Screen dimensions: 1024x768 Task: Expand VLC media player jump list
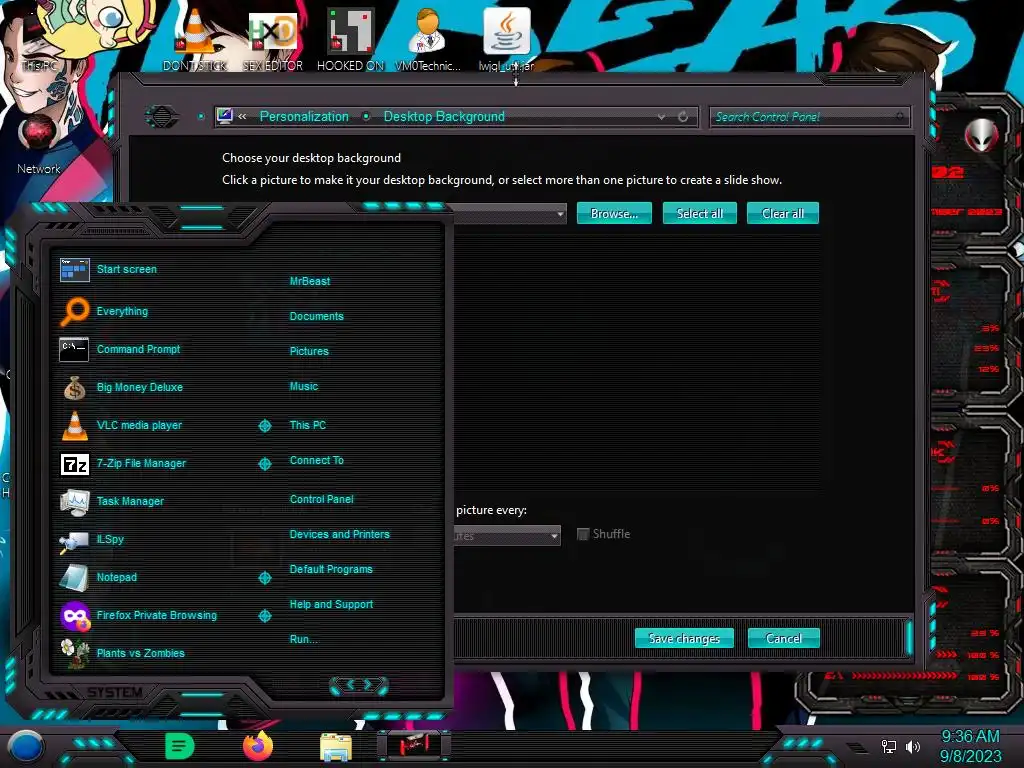click(264, 426)
